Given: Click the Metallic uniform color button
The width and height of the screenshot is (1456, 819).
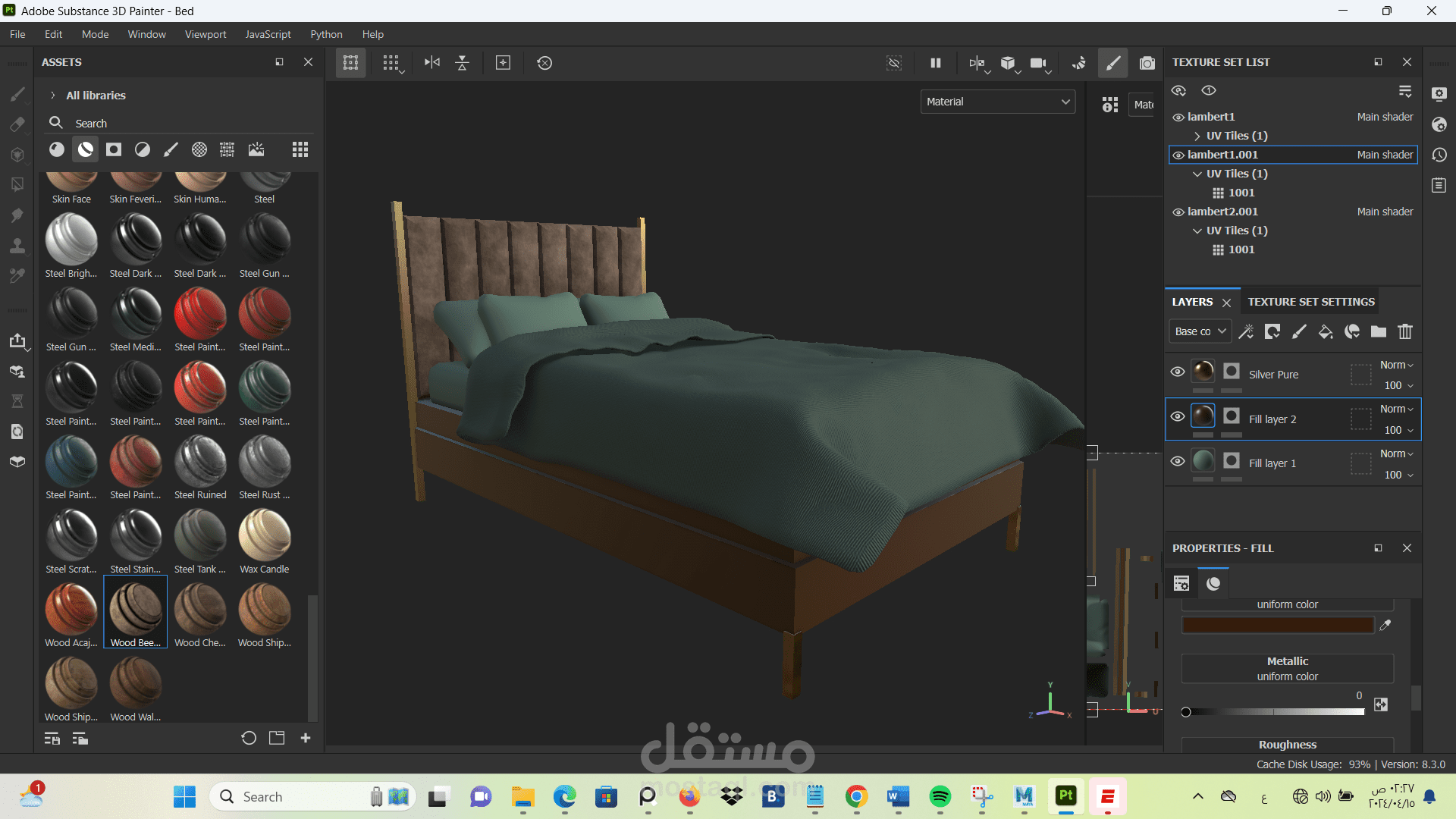Looking at the screenshot, I should click(x=1287, y=669).
